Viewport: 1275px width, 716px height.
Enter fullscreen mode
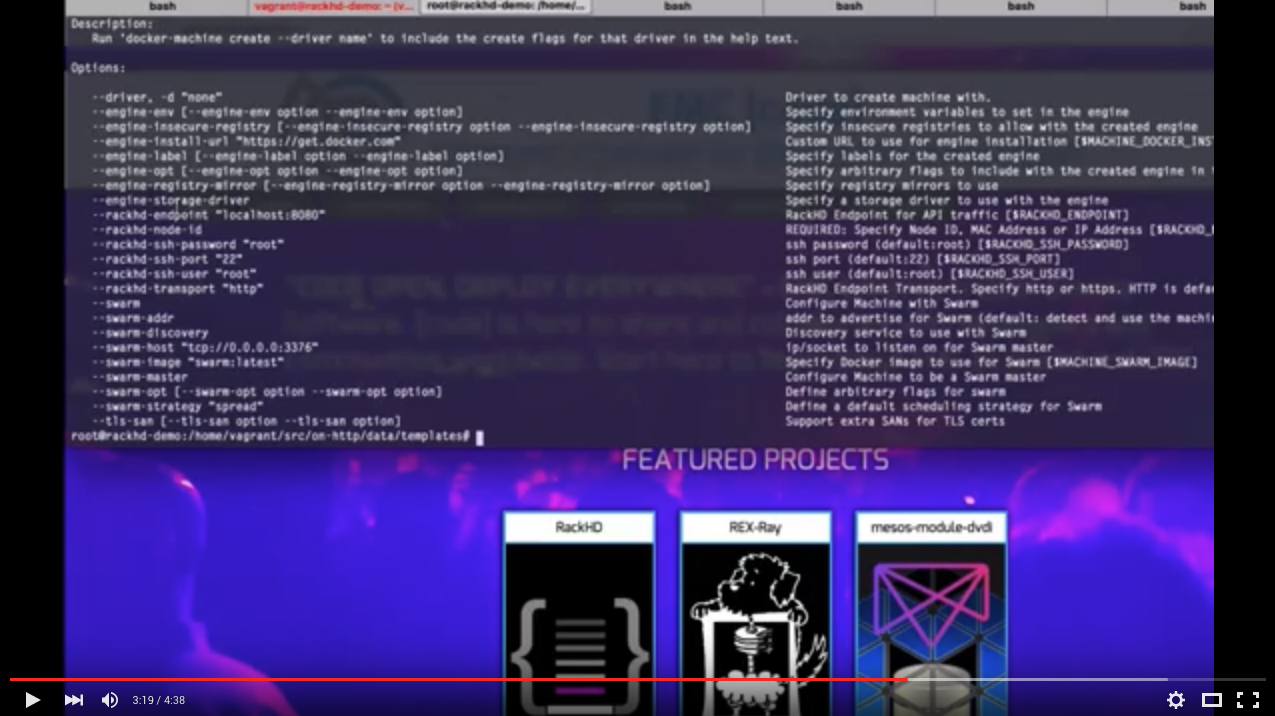1247,700
